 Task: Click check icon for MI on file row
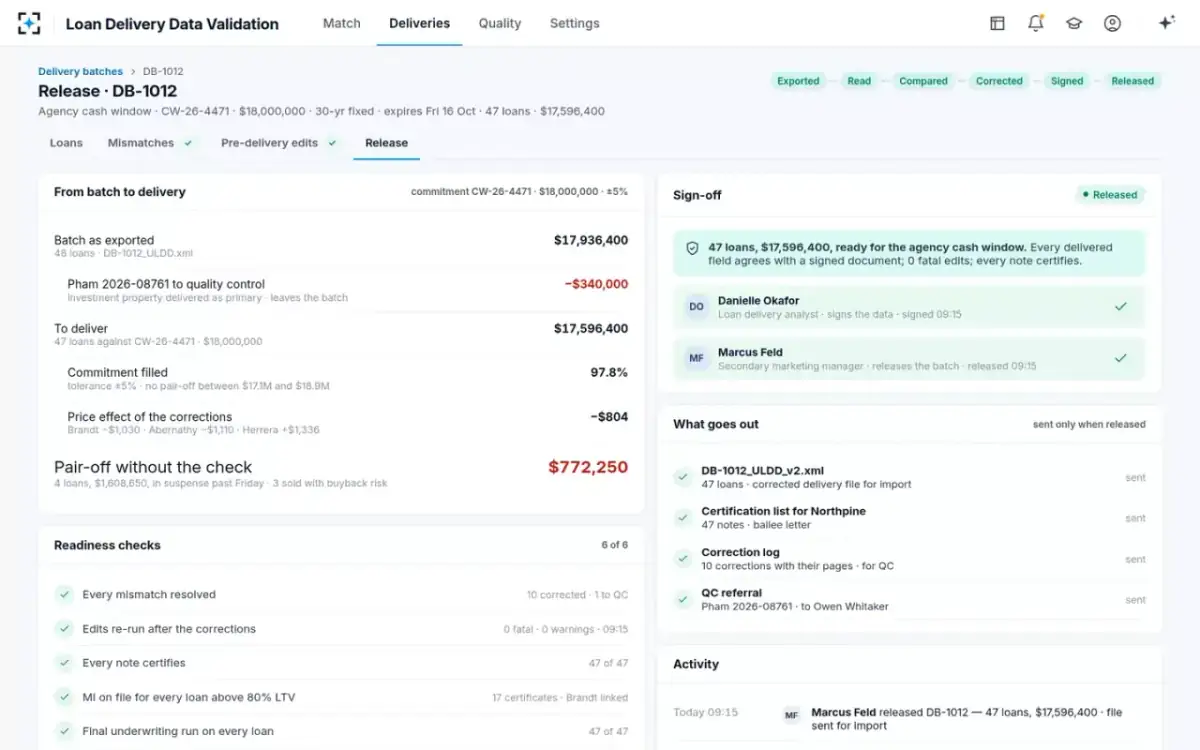coord(64,697)
